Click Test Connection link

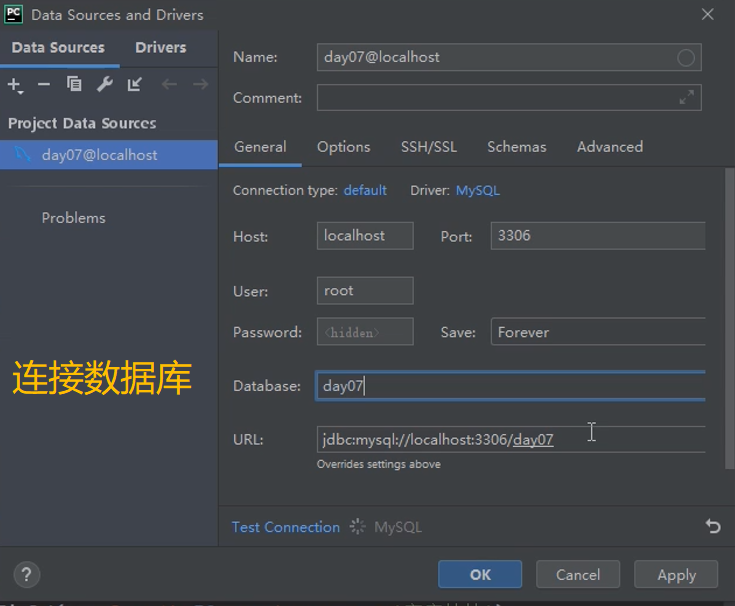pos(285,527)
